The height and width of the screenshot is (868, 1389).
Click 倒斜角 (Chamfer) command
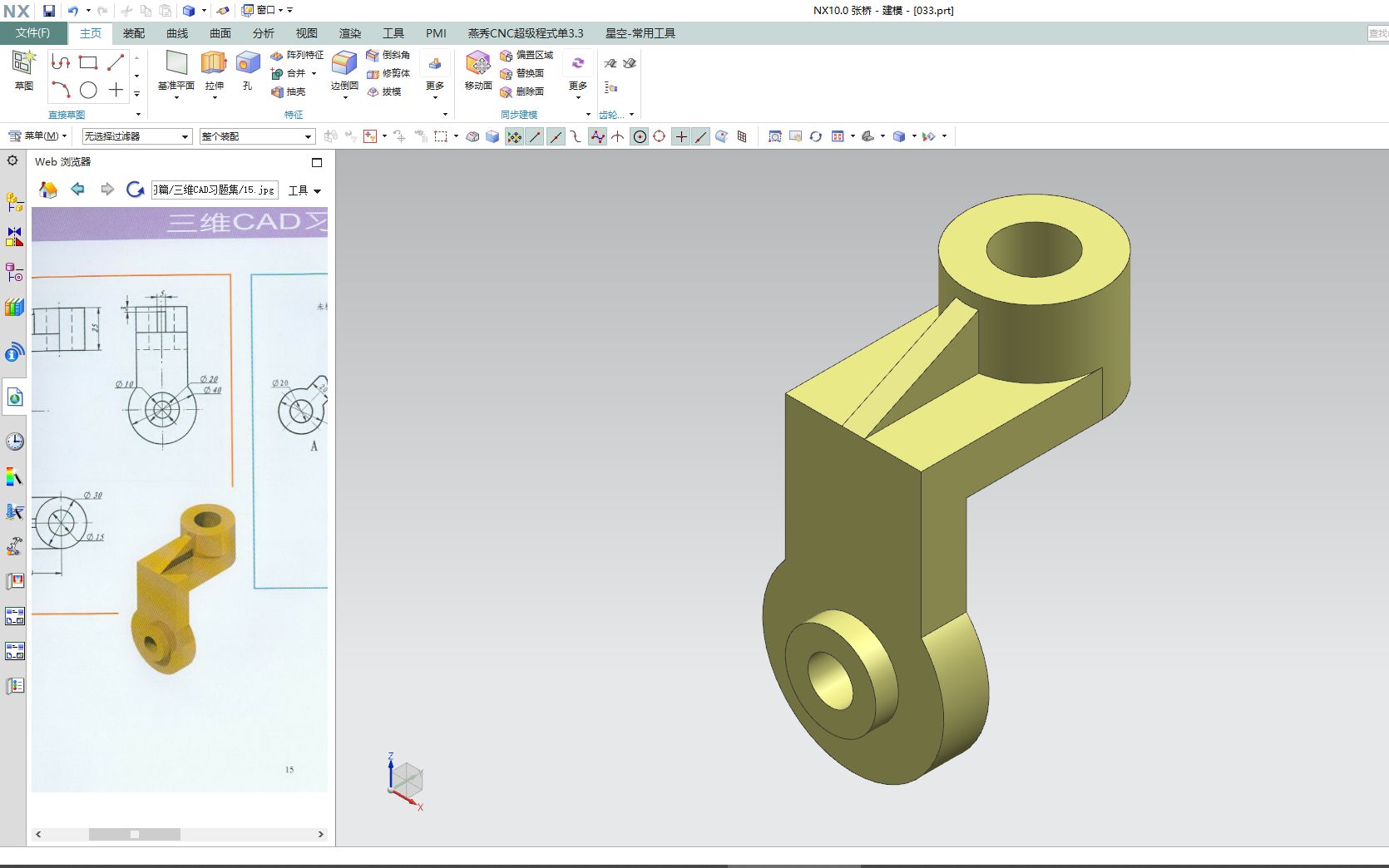(388, 55)
